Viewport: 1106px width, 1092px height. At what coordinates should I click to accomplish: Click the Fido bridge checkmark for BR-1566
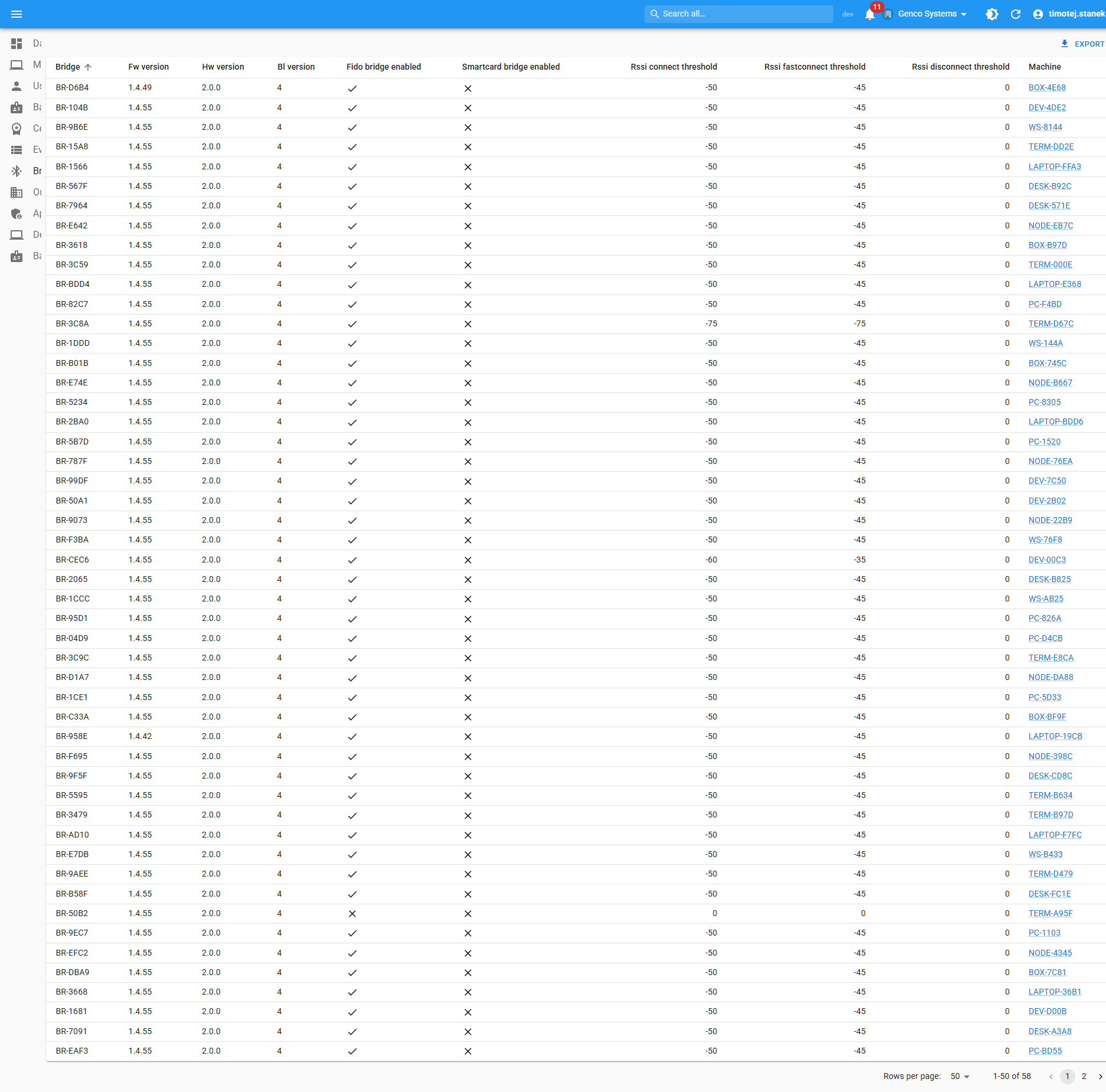(352, 167)
